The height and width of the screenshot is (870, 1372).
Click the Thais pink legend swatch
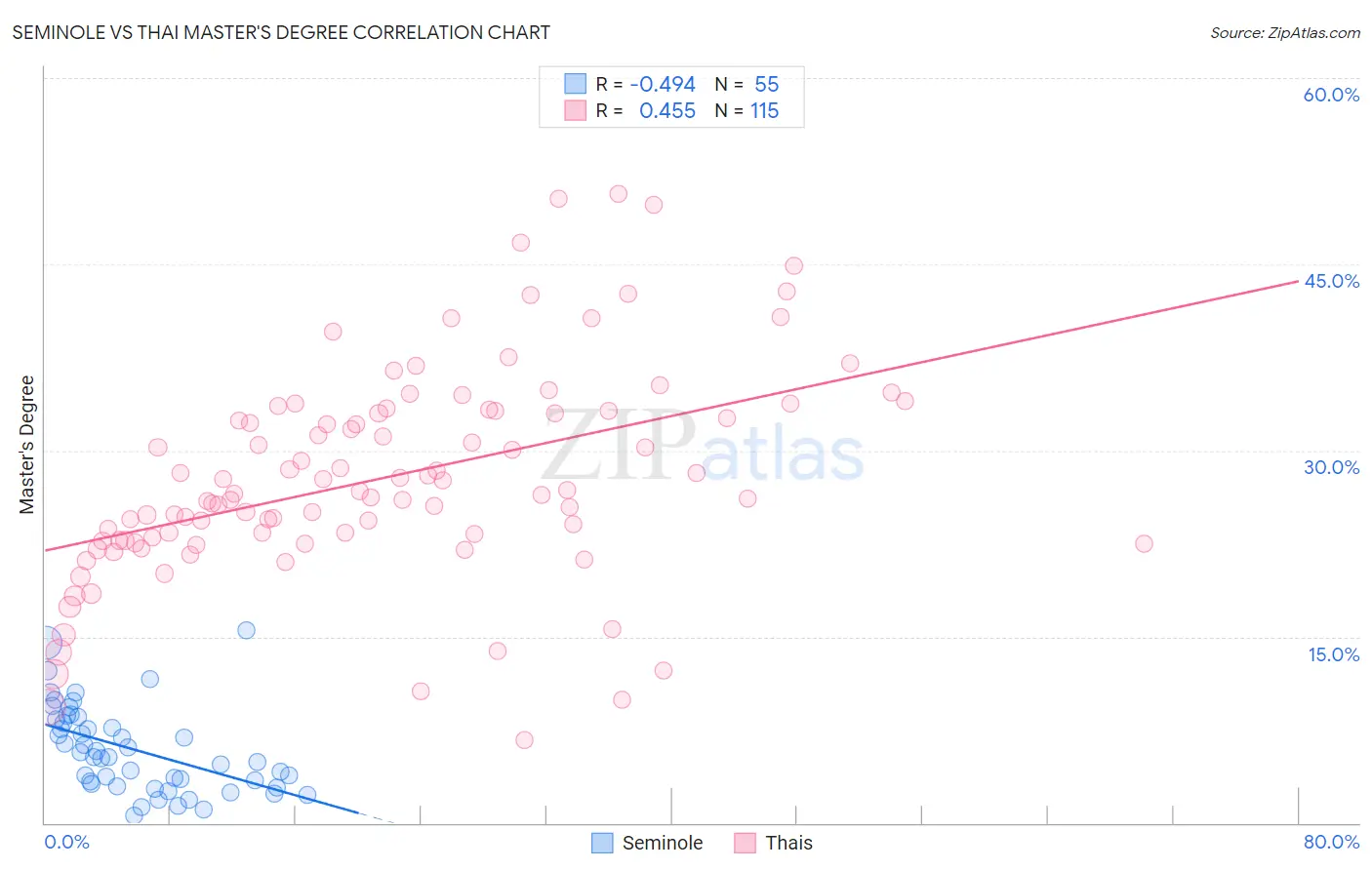(x=746, y=843)
